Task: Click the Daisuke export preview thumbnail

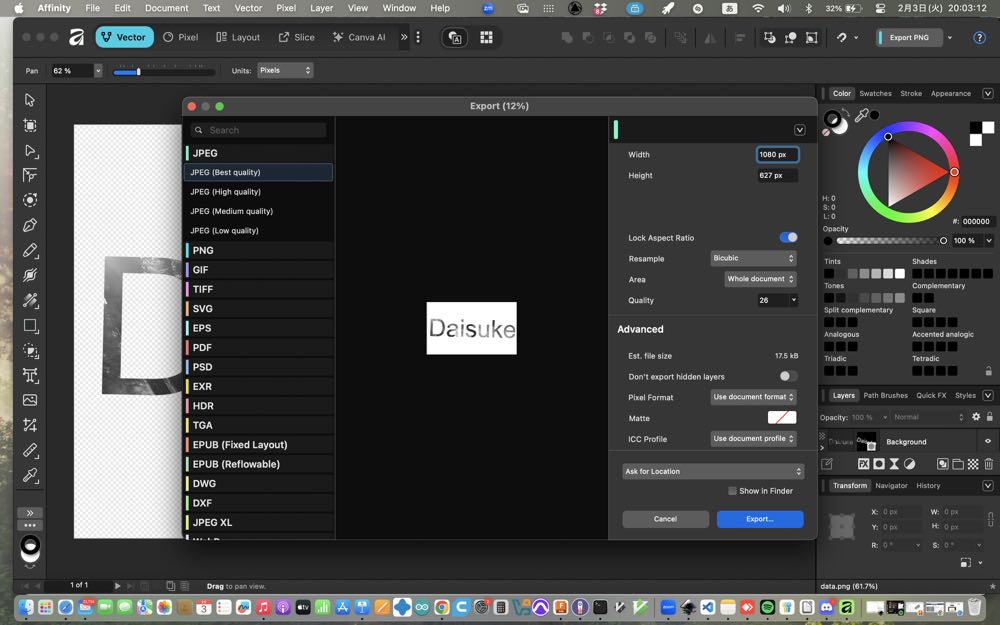Action: (x=471, y=328)
